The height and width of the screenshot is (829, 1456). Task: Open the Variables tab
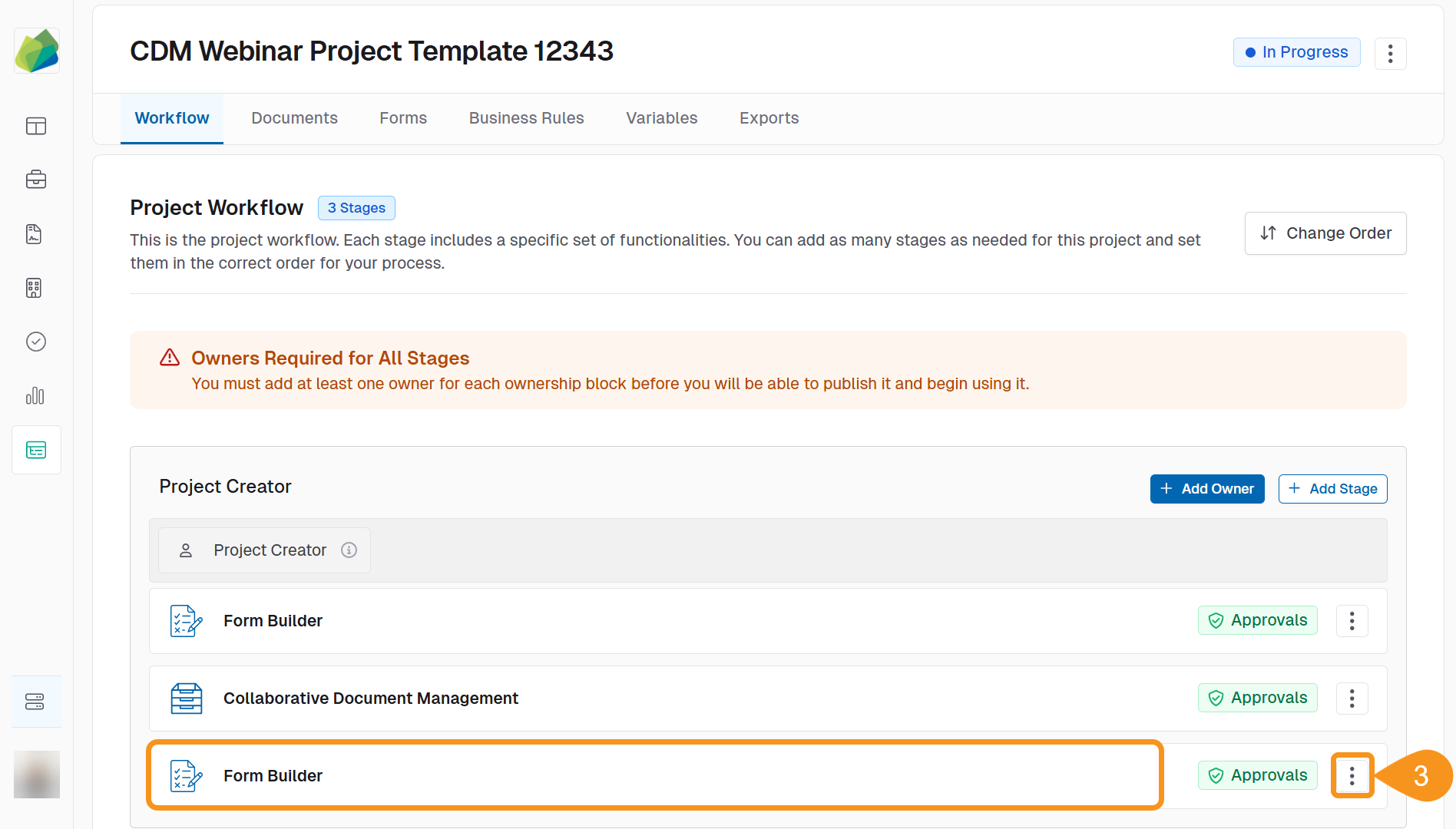pos(661,118)
